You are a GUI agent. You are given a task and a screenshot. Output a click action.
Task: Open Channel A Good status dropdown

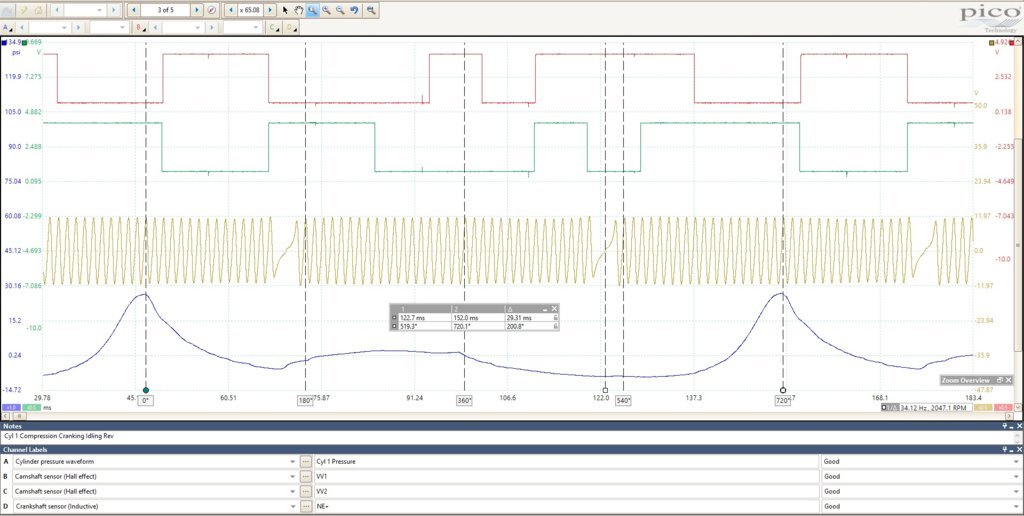(1014, 461)
